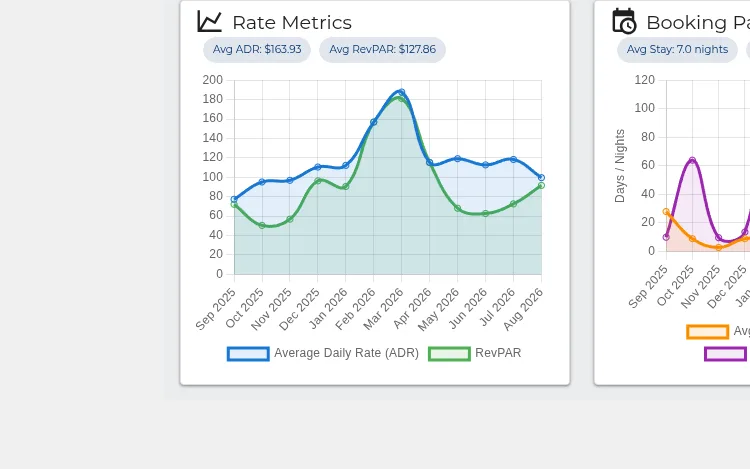This screenshot has width=750, height=469.
Task: Click the ADR data point for Sep 2025
Action: [x=234, y=199]
